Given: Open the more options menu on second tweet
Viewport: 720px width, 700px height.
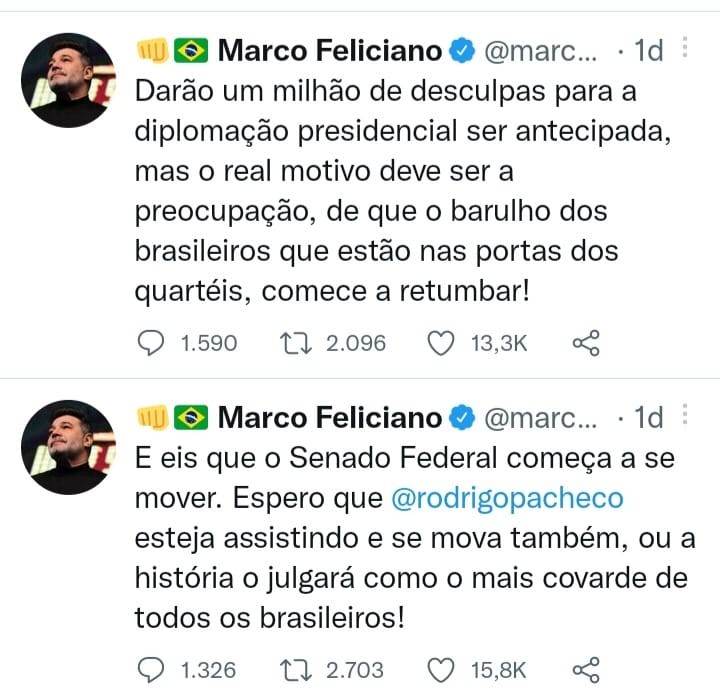Looking at the screenshot, I should (x=685, y=415).
